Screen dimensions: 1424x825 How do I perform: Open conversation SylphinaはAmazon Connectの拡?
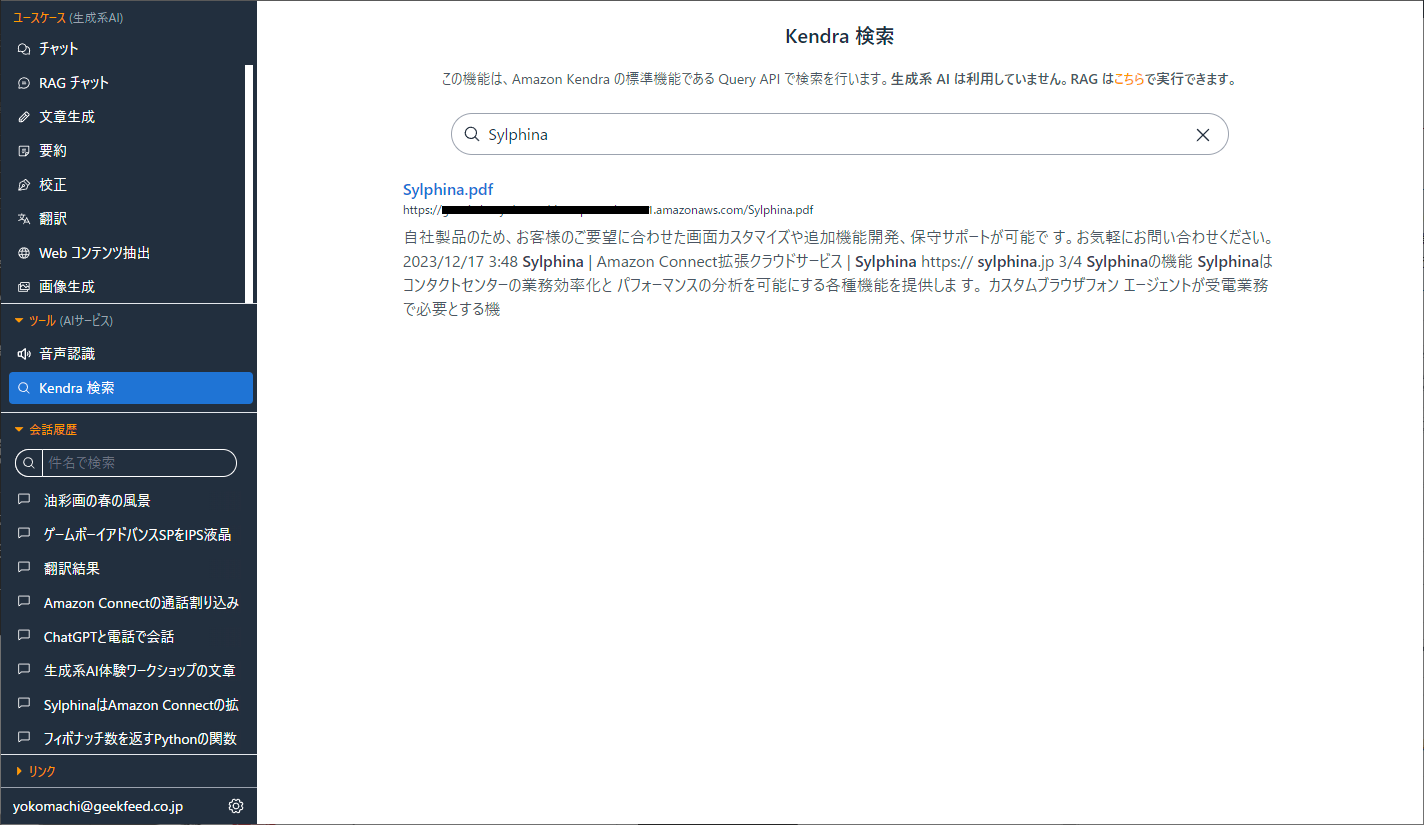coord(128,704)
